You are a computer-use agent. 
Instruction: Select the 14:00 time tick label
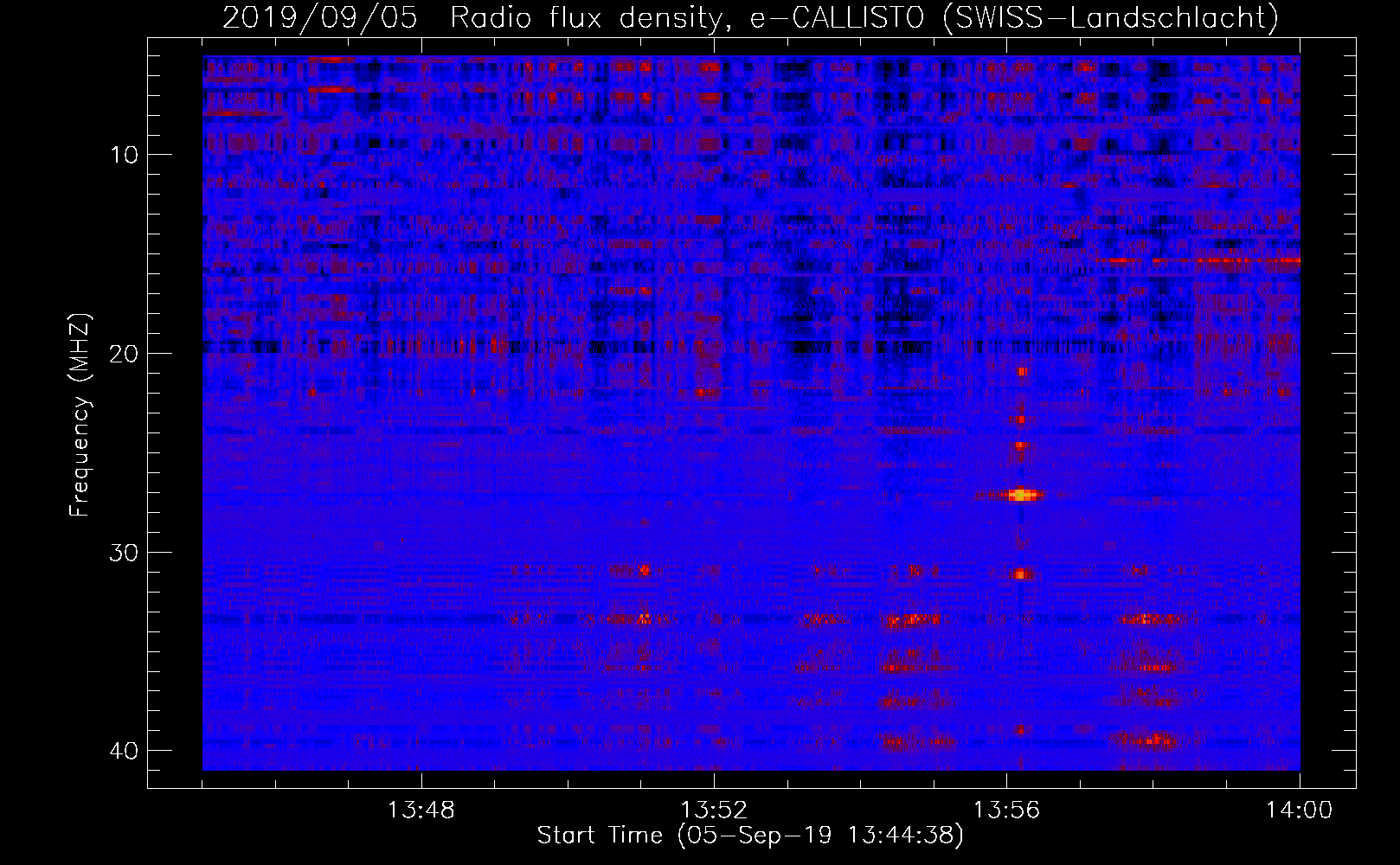pos(1300,811)
